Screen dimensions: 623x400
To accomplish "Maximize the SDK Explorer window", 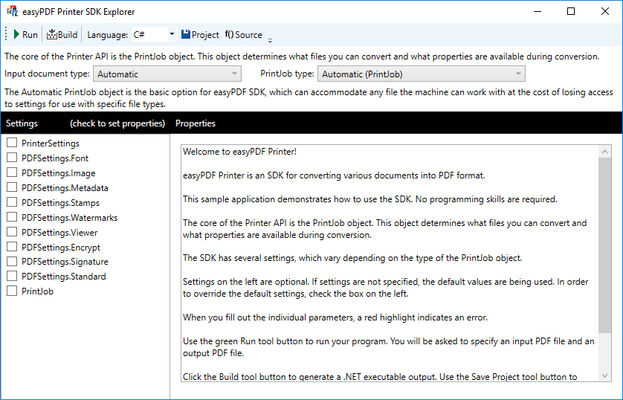I will click(571, 11).
